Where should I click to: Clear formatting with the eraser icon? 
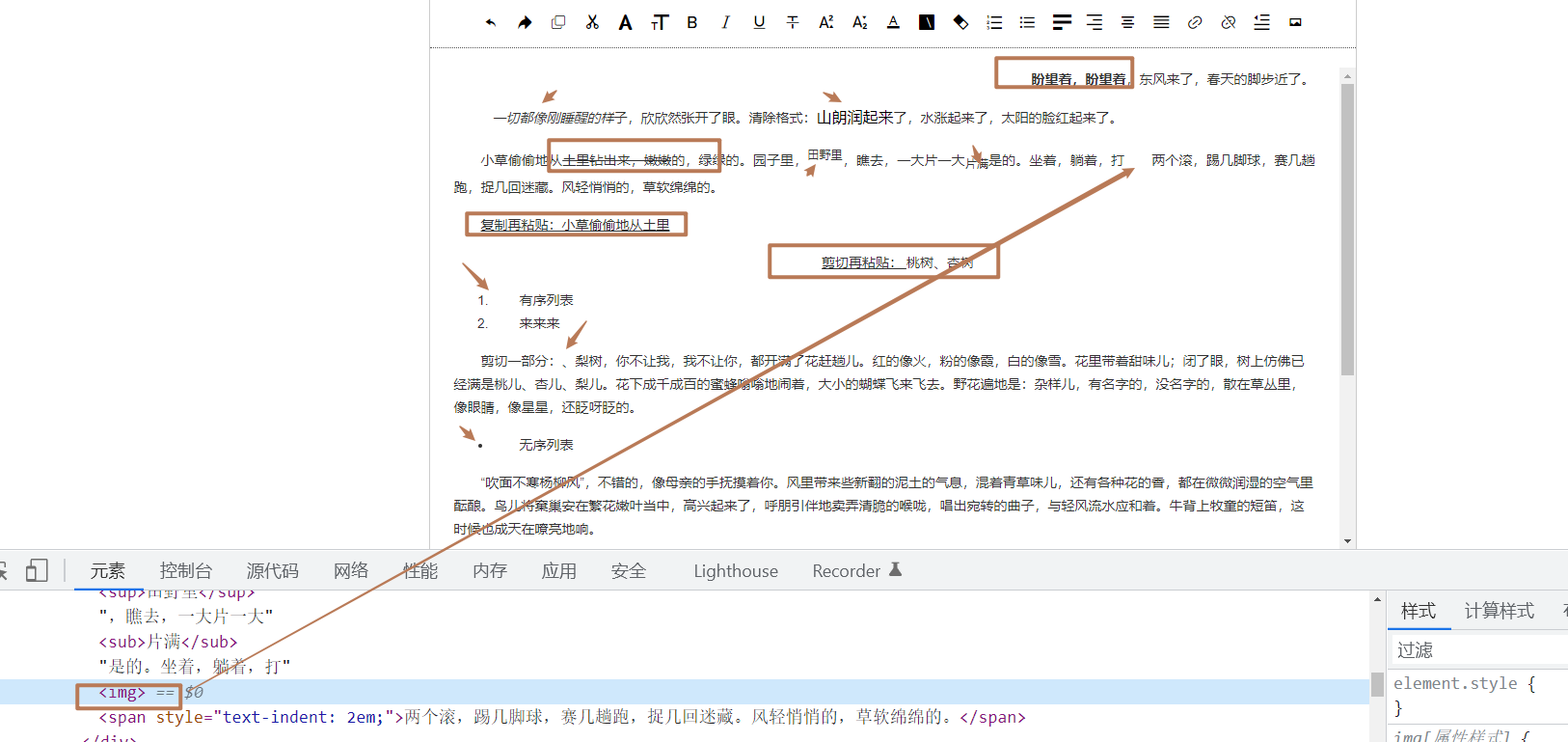pyautogui.click(x=960, y=22)
